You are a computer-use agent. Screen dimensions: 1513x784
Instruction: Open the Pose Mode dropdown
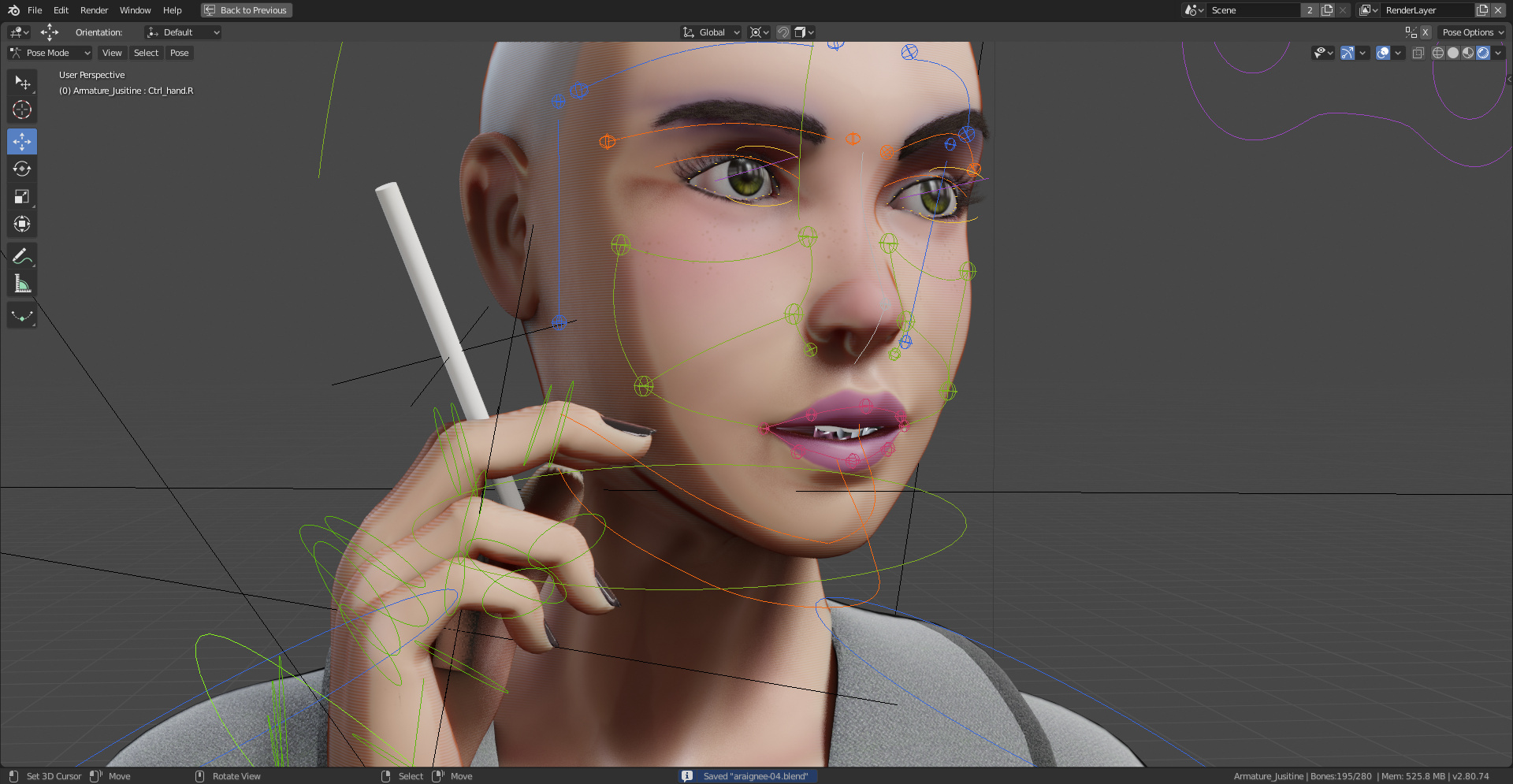pyautogui.click(x=50, y=53)
